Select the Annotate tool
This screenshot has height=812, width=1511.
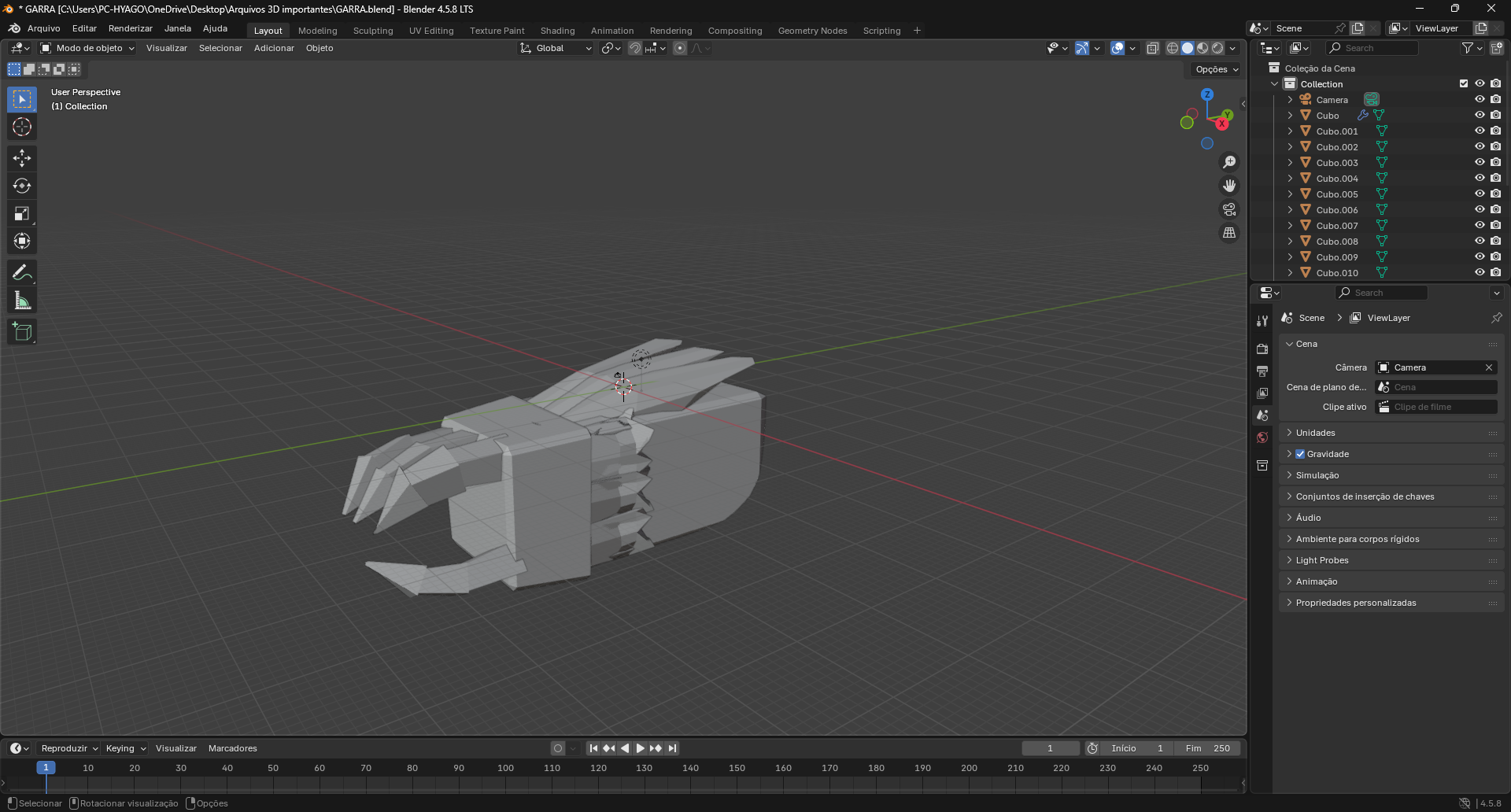[22, 273]
